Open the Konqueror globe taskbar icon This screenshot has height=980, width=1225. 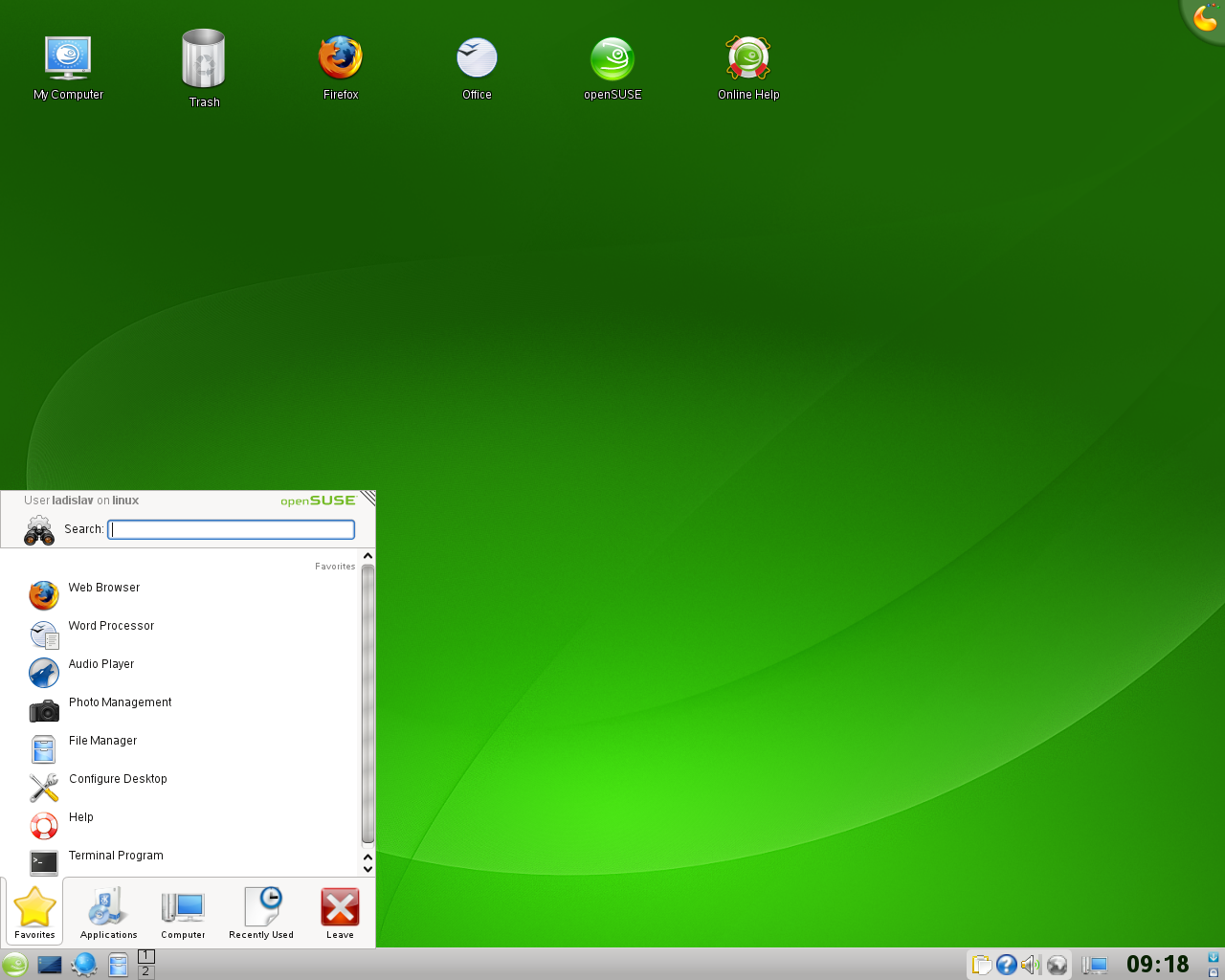(x=84, y=965)
